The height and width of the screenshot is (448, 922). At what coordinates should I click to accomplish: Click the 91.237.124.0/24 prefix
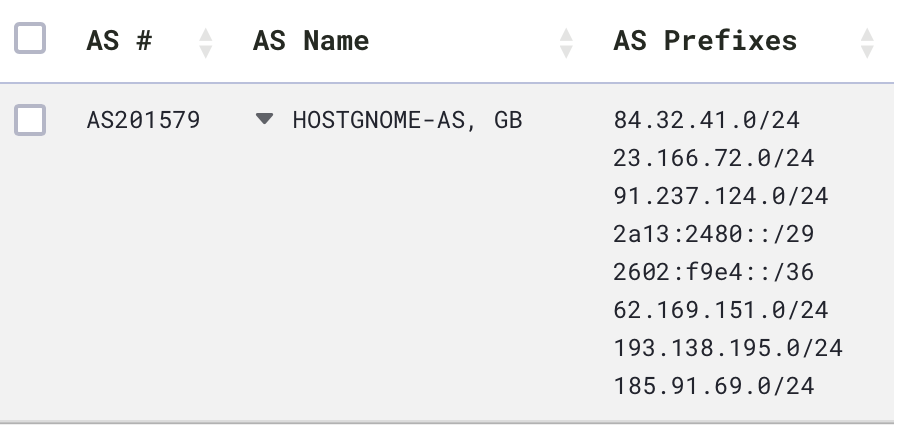click(x=721, y=197)
